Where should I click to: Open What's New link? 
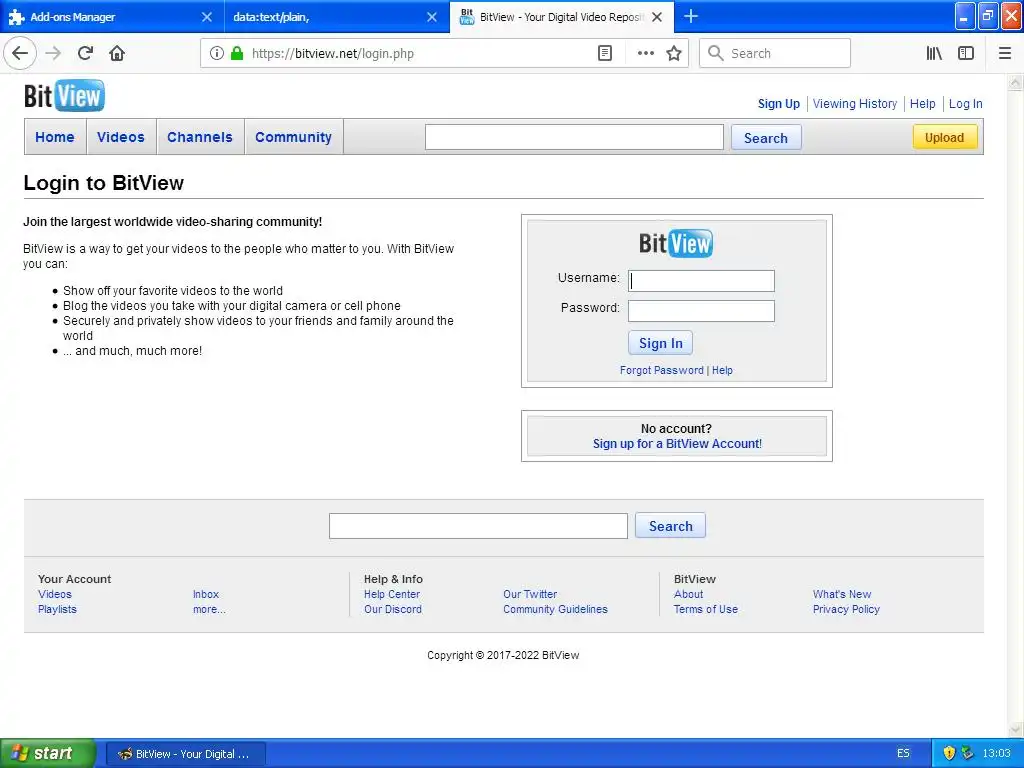click(x=842, y=594)
